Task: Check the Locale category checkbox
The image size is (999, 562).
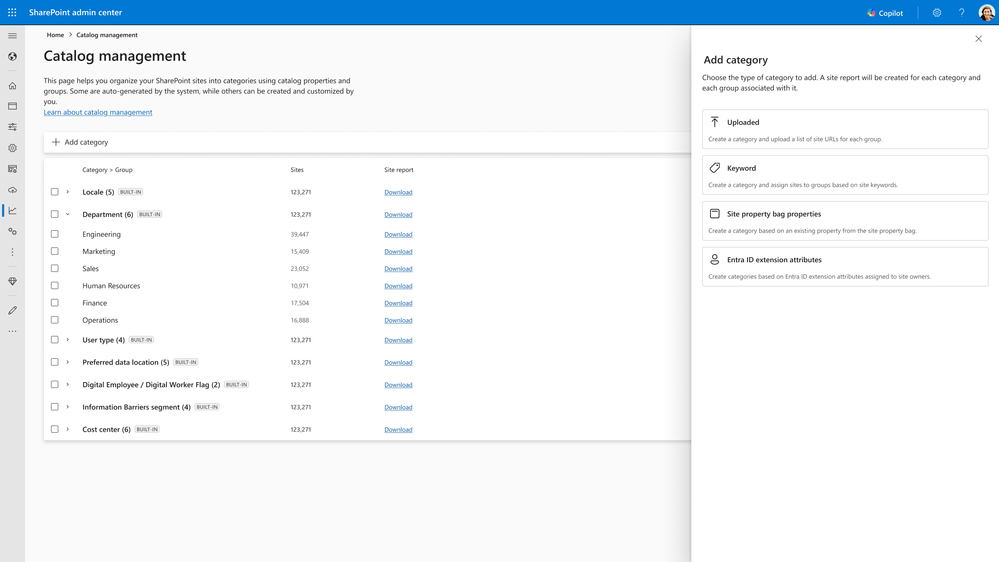Action: point(55,192)
